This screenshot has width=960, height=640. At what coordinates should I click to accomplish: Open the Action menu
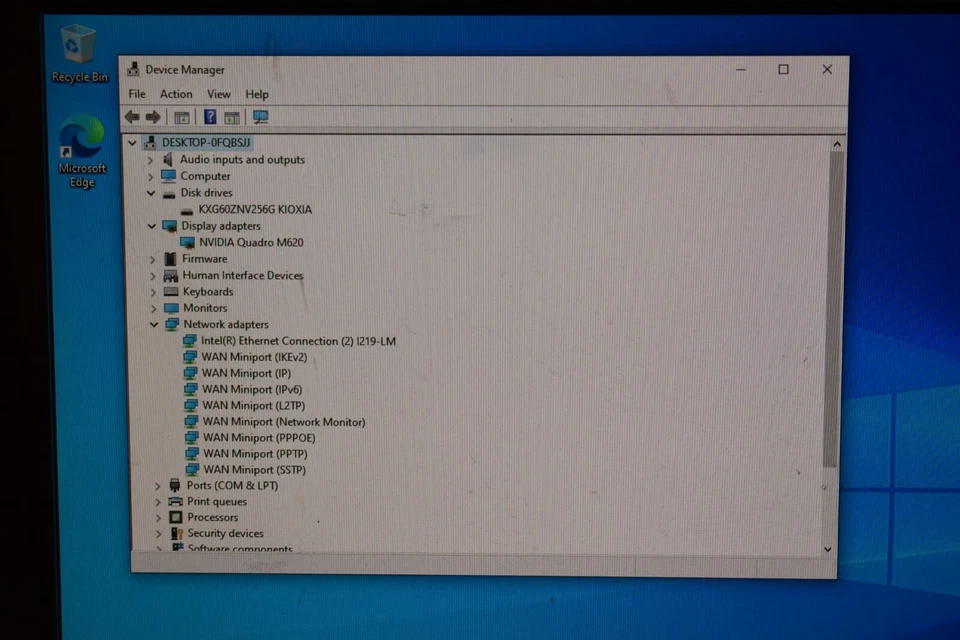pos(176,94)
